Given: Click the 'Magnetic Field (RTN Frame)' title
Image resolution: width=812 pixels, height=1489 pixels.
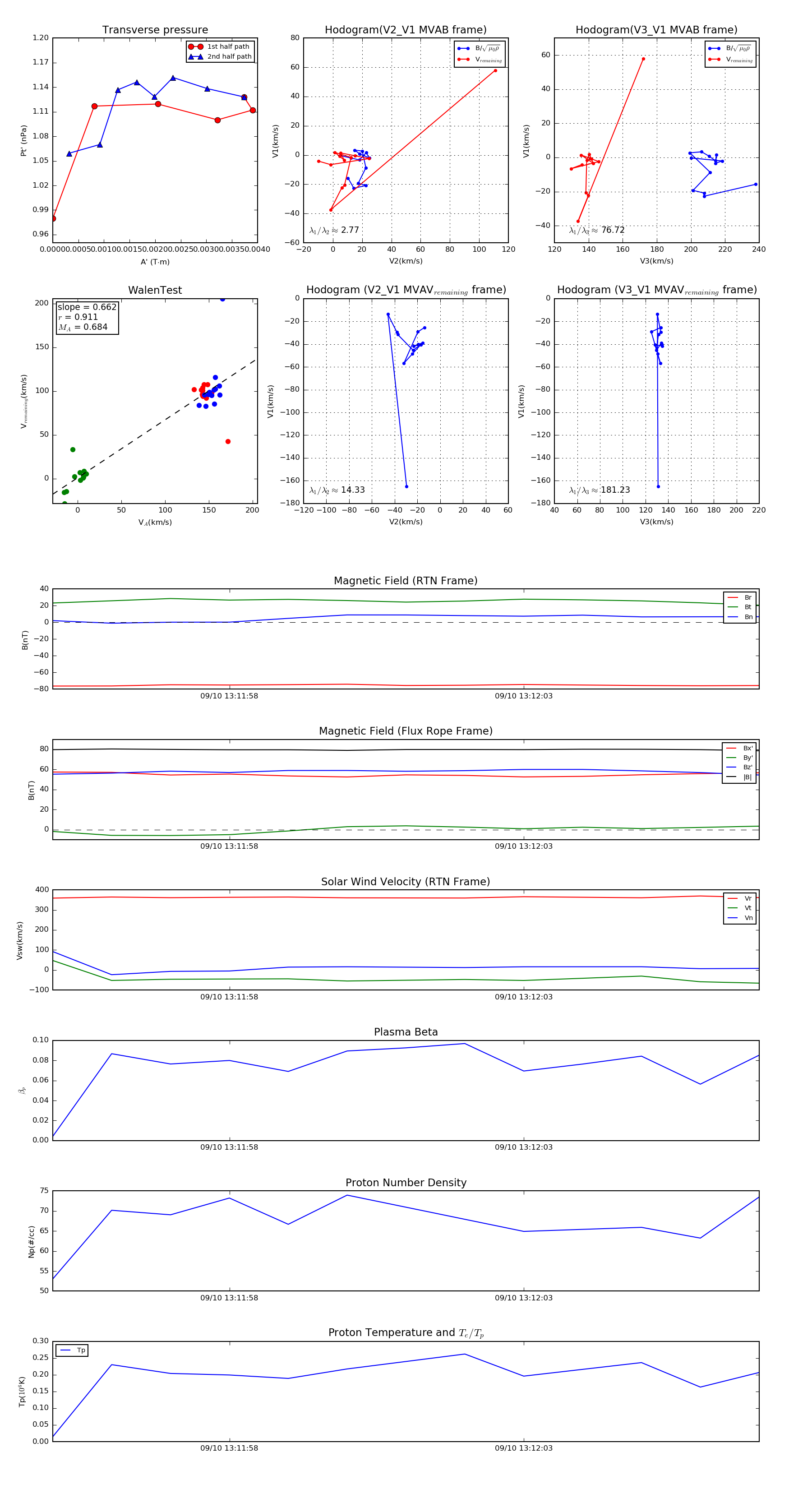Looking at the screenshot, I should pos(406,581).
